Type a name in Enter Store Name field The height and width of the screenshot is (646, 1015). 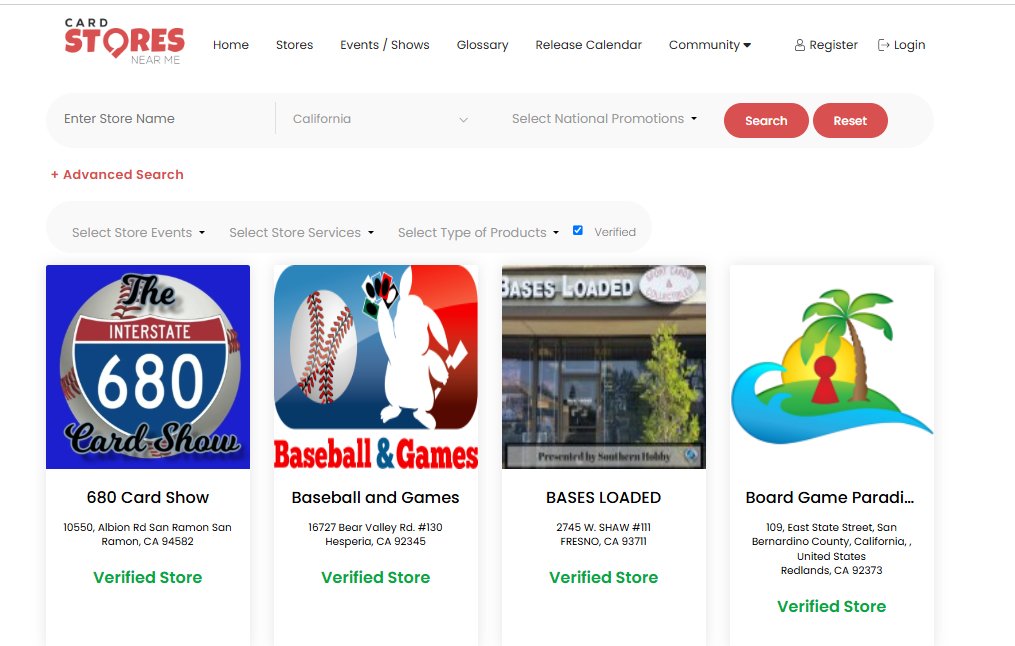pyautogui.click(x=160, y=118)
